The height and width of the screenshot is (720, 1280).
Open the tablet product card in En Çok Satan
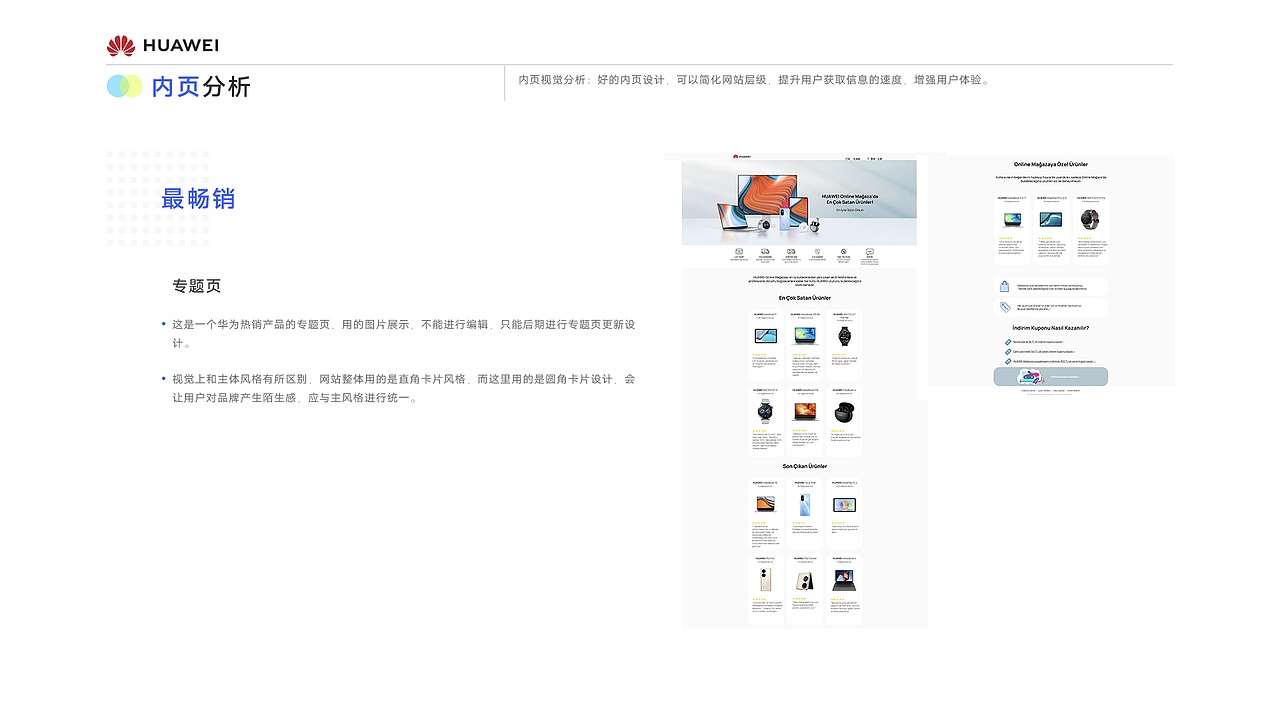pos(766,344)
